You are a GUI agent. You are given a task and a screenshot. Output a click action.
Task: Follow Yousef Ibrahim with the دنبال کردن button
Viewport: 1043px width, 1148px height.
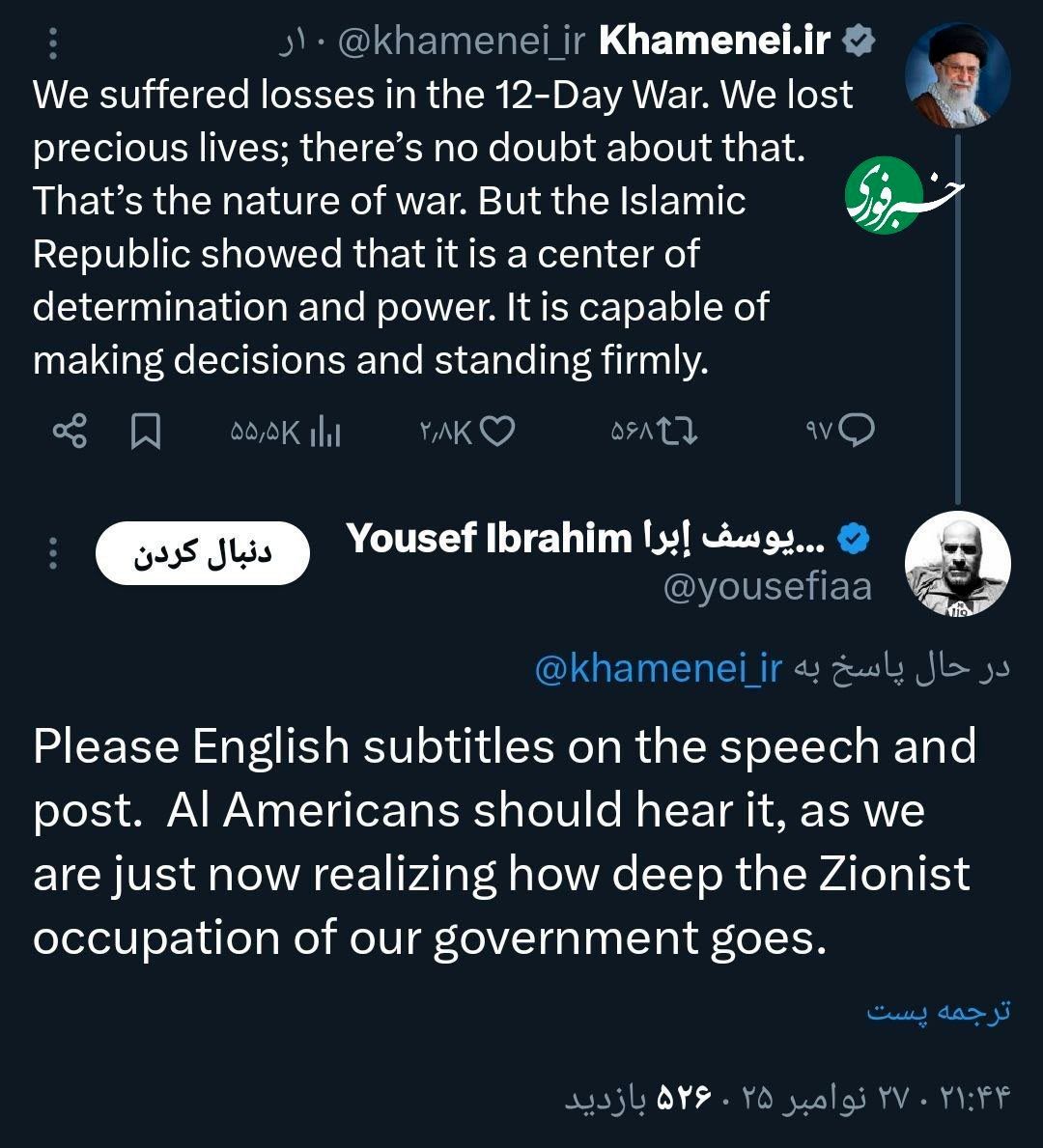click(203, 554)
